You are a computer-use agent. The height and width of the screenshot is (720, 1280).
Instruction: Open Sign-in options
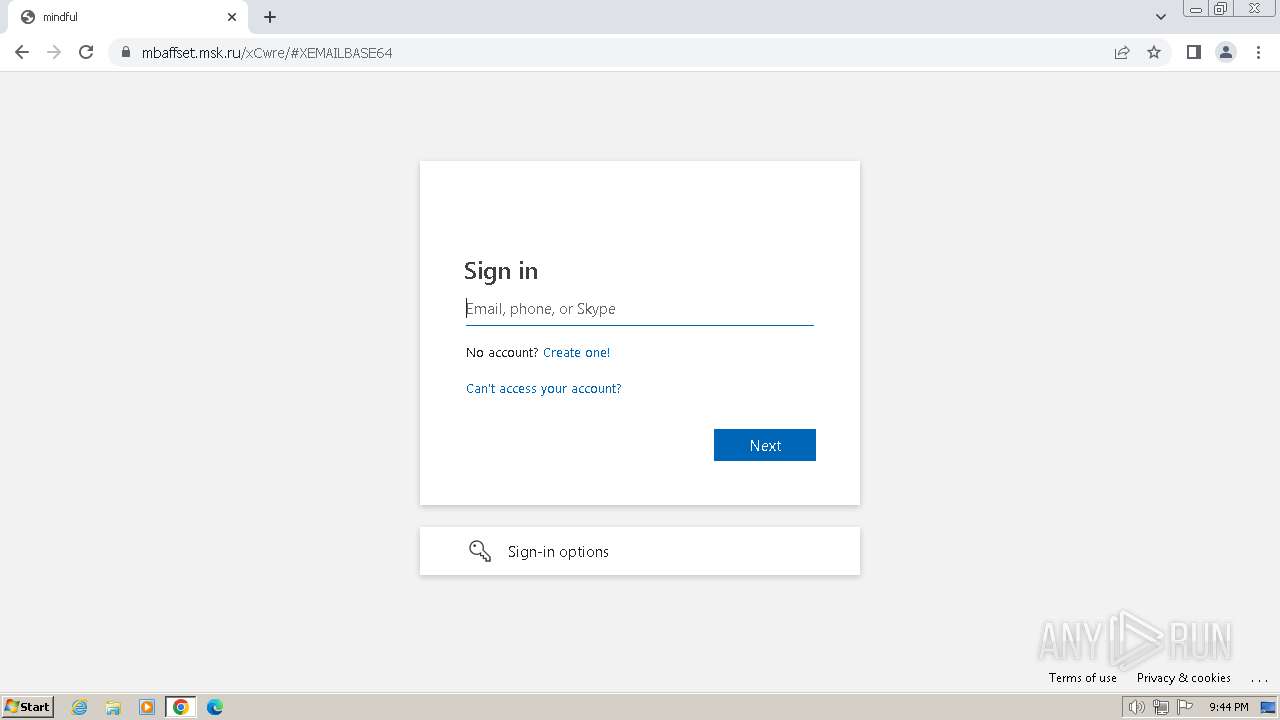click(640, 551)
